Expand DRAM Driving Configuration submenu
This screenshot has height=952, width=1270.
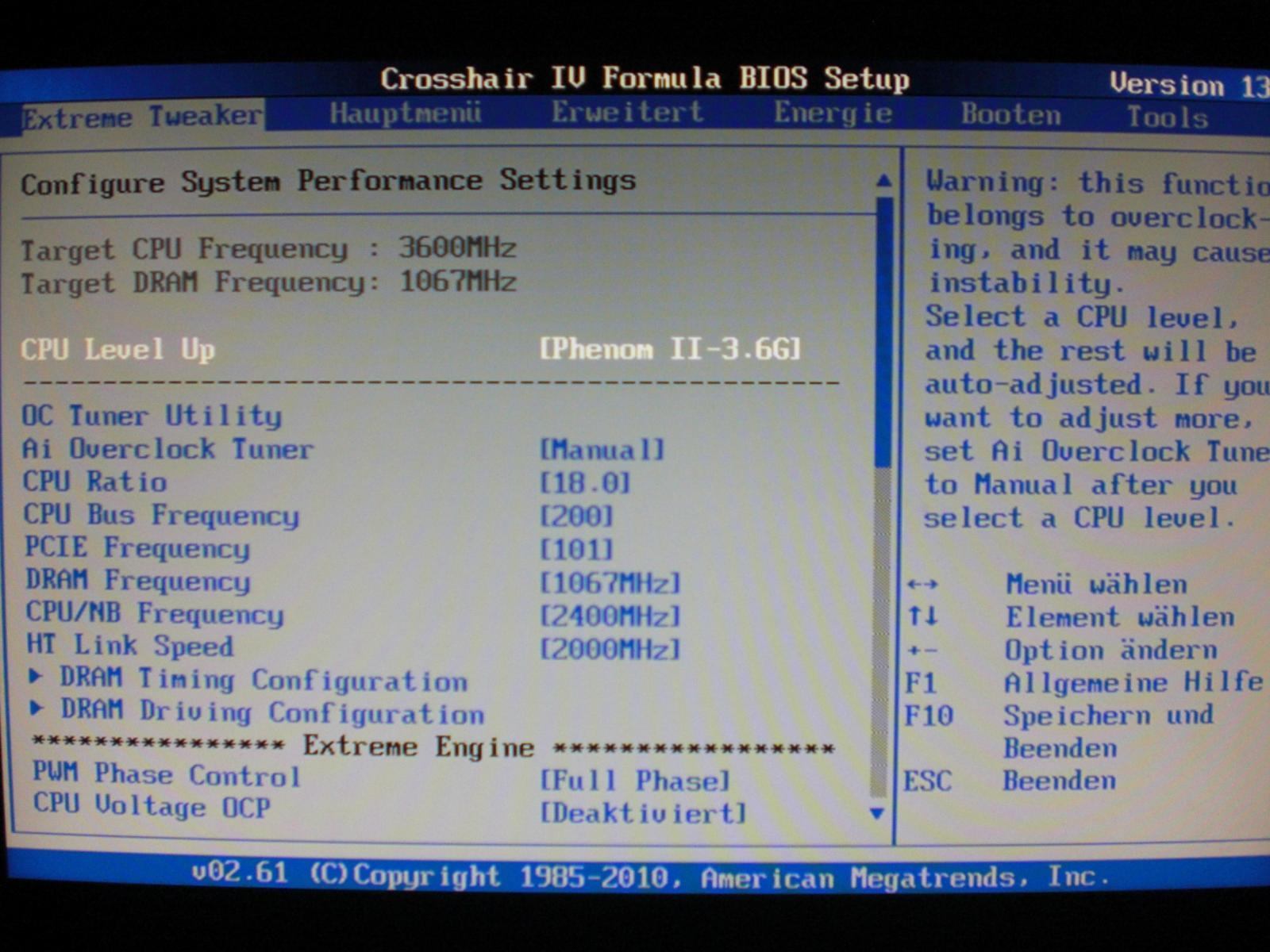pos(256,712)
